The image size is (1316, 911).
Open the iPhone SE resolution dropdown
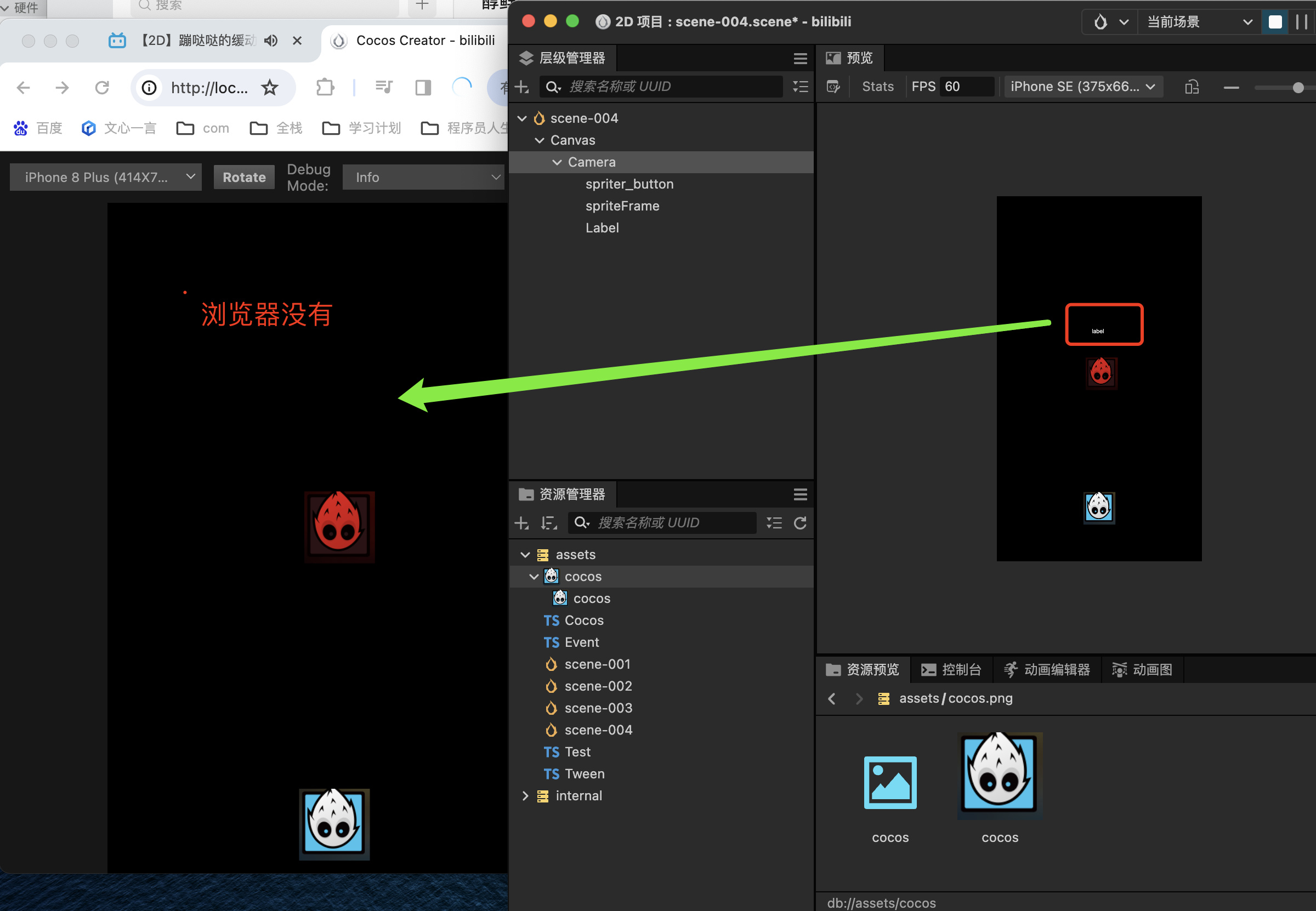[x=1082, y=87]
